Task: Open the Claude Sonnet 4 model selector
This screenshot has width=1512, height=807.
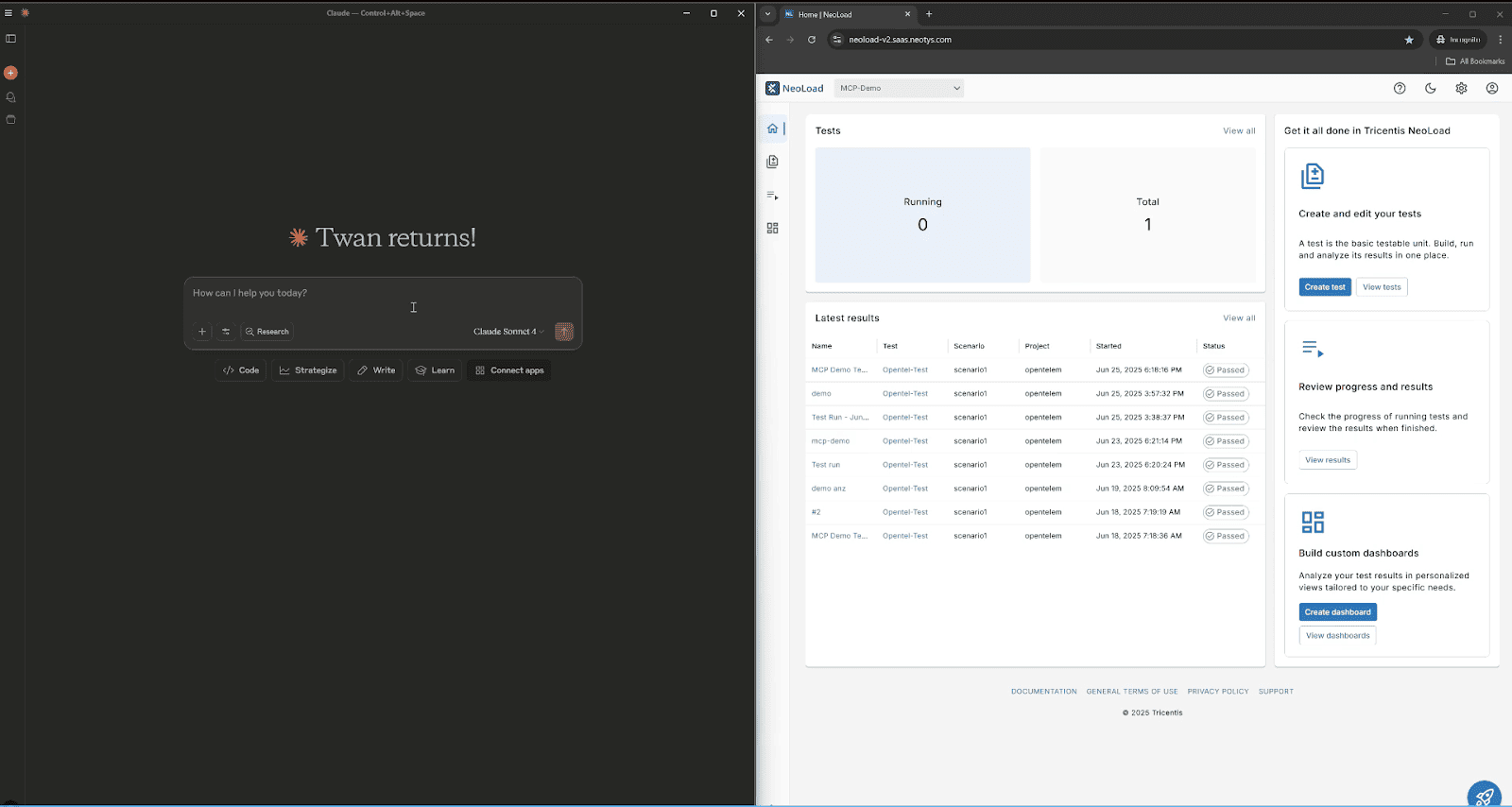Action: 509,332
